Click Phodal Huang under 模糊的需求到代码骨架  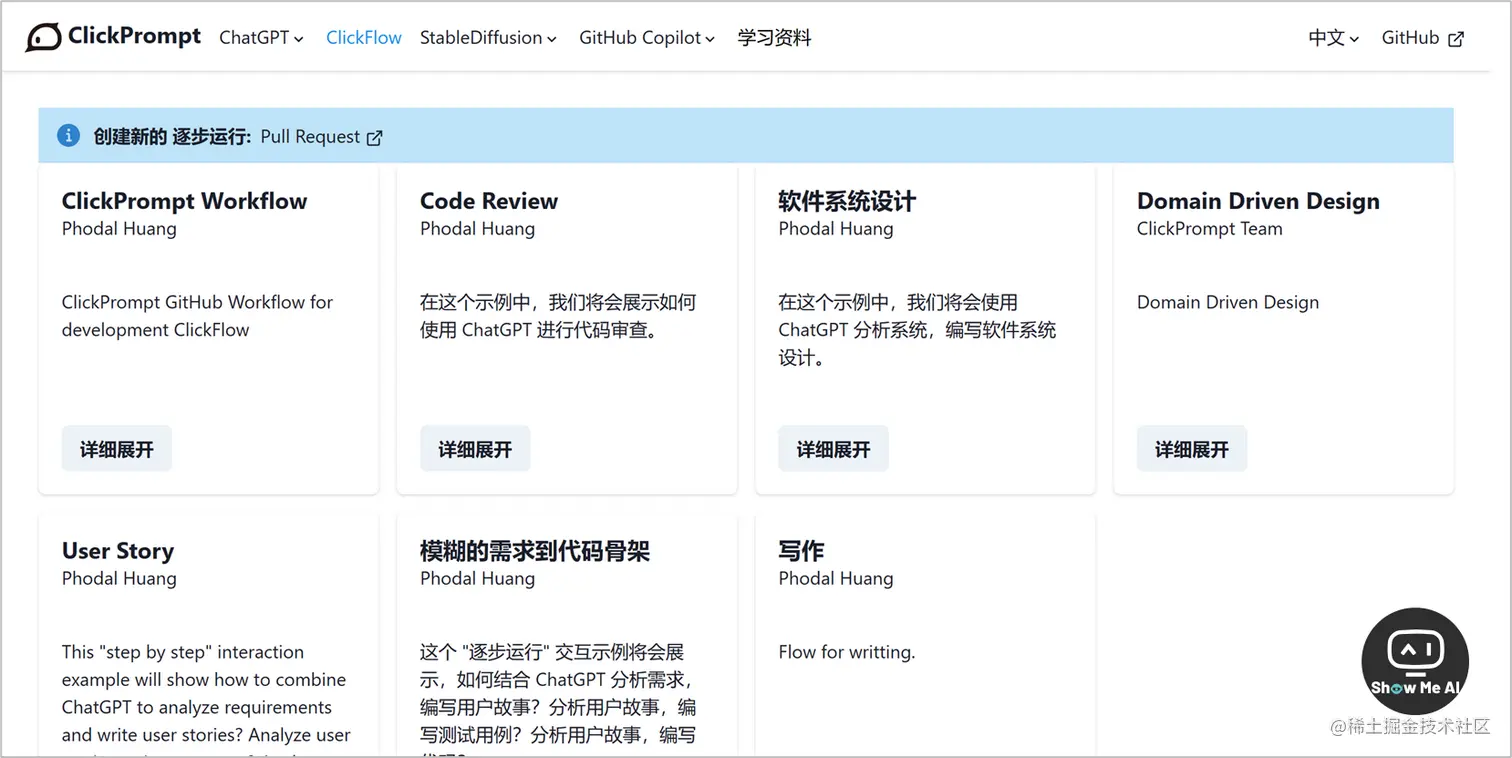(477, 579)
